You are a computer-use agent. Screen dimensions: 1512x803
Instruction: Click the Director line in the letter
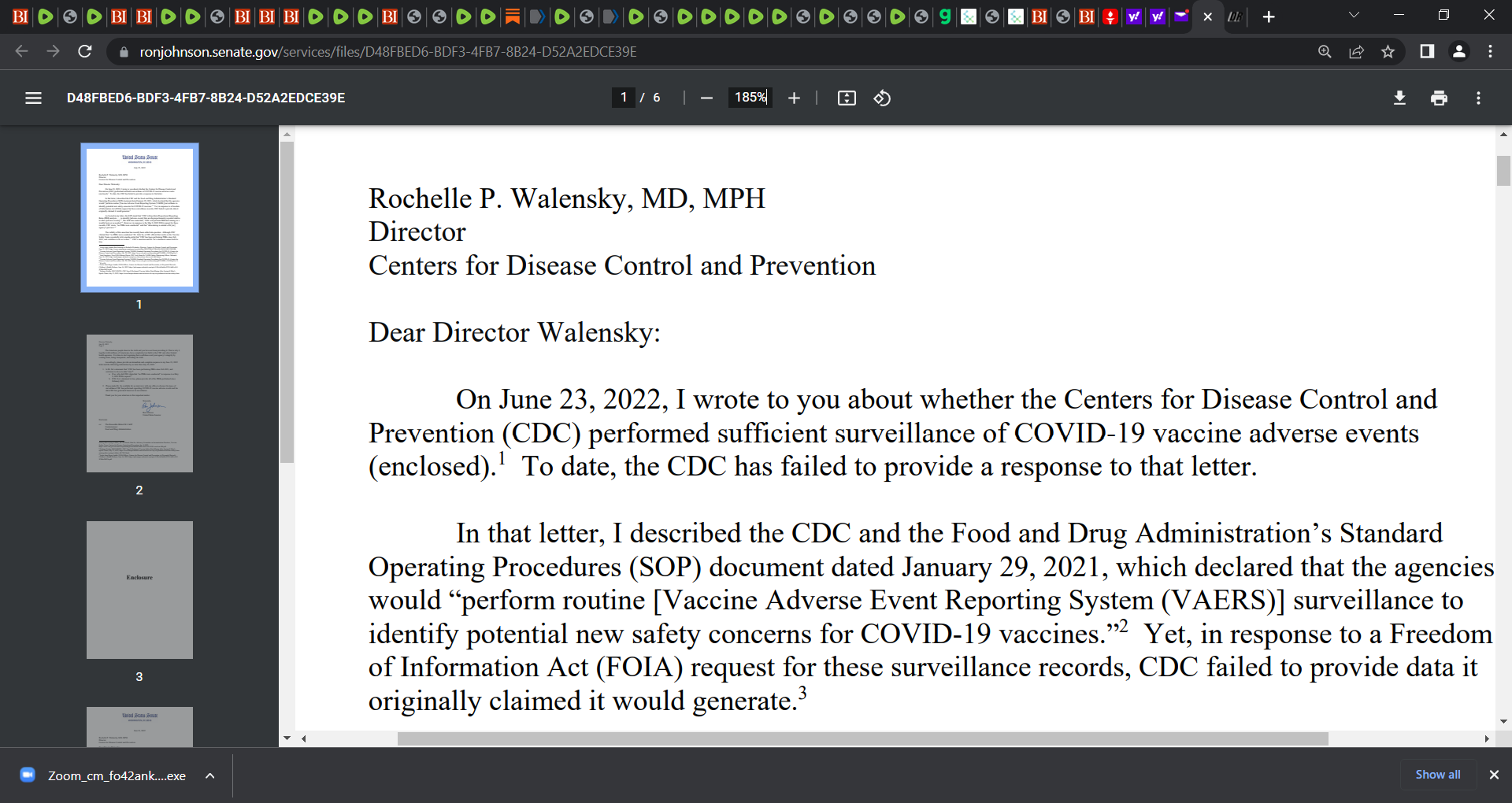(417, 232)
